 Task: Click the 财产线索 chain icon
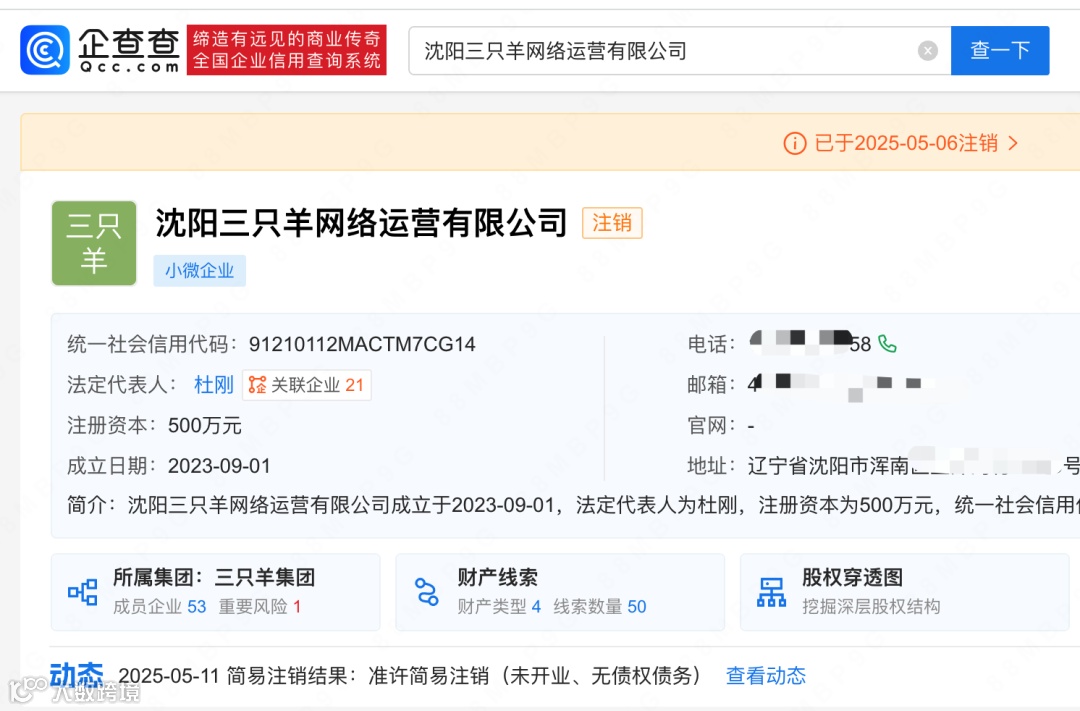click(427, 592)
